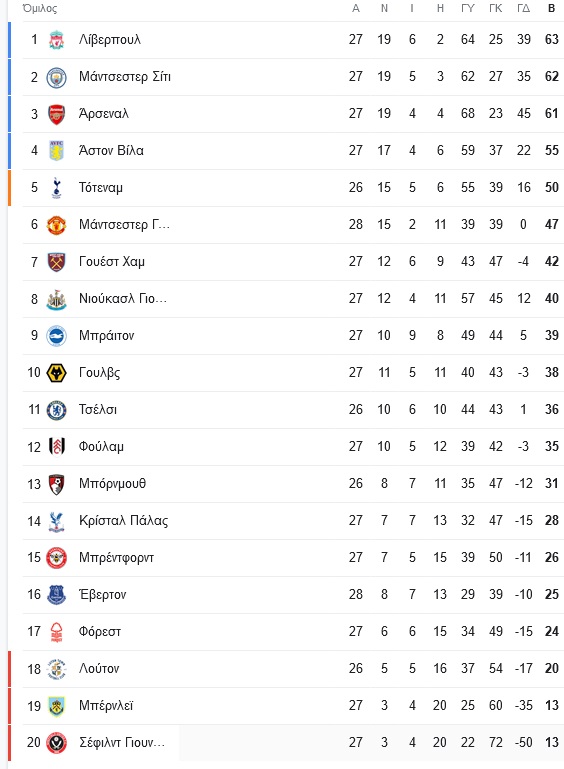Click the Όμιλος column header
Viewport: 564px width, 769px height.
point(40,8)
